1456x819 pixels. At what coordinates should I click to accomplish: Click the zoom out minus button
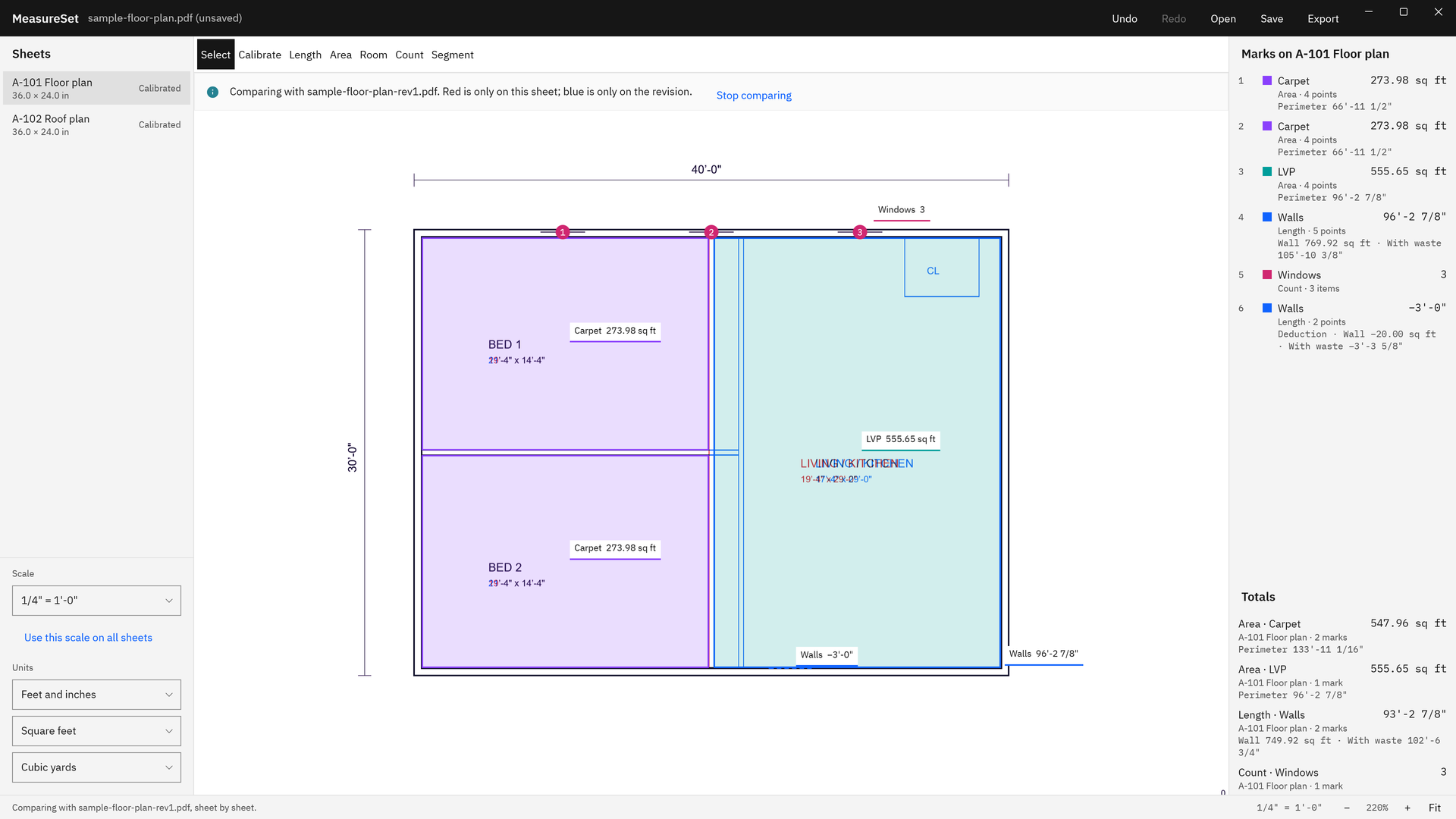[1347, 808]
